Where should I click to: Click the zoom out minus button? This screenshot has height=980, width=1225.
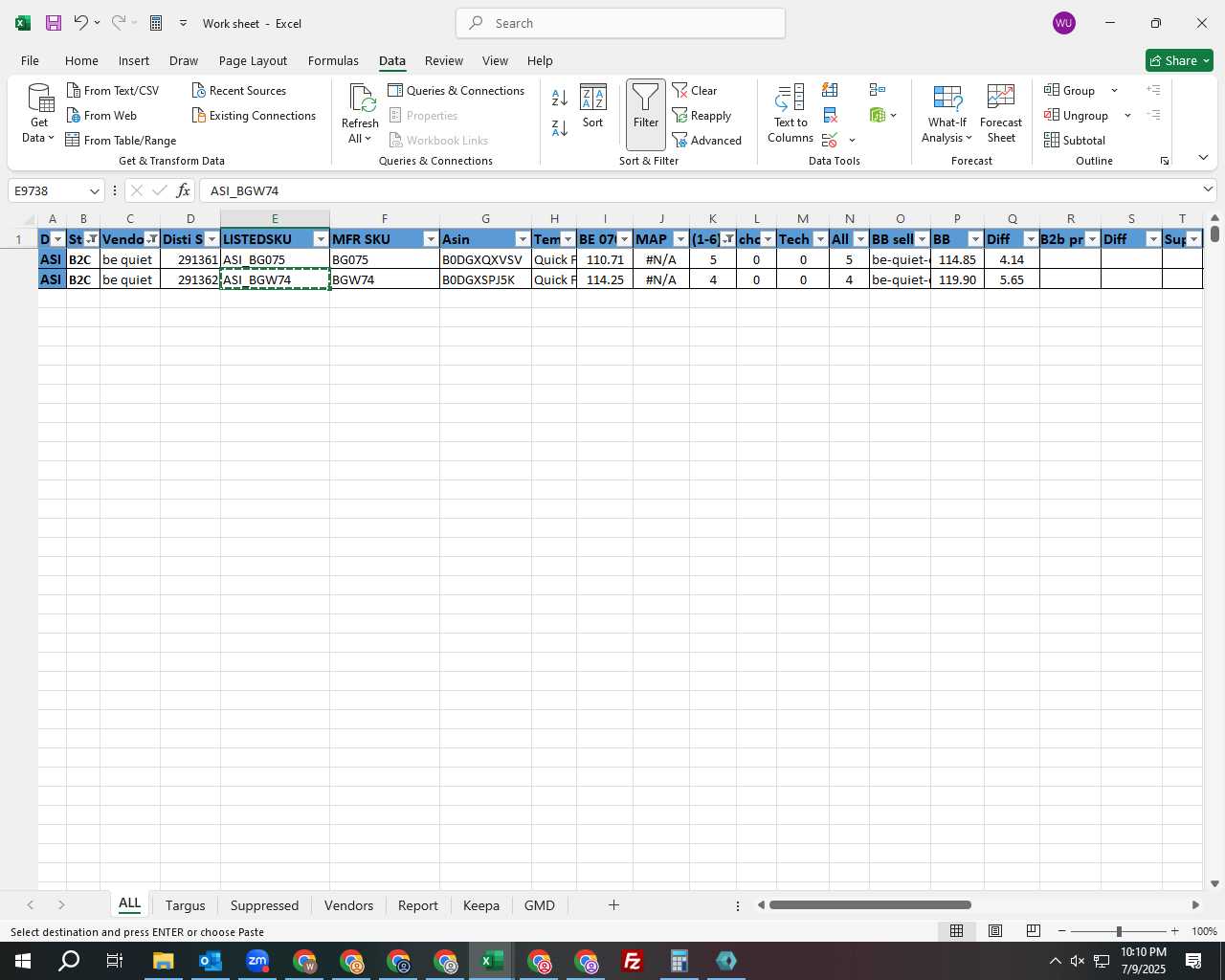(1062, 931)
